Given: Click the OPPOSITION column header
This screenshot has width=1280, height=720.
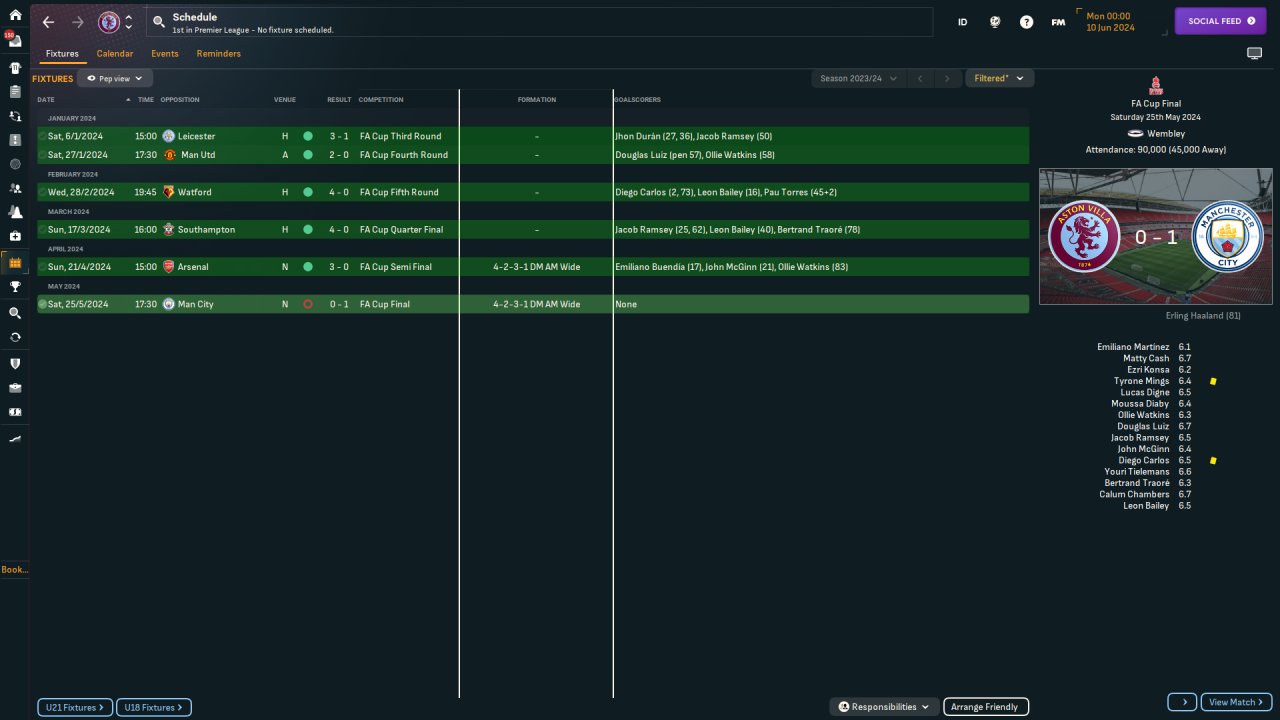Looking at the screenshot, I should tap(180, 100).
